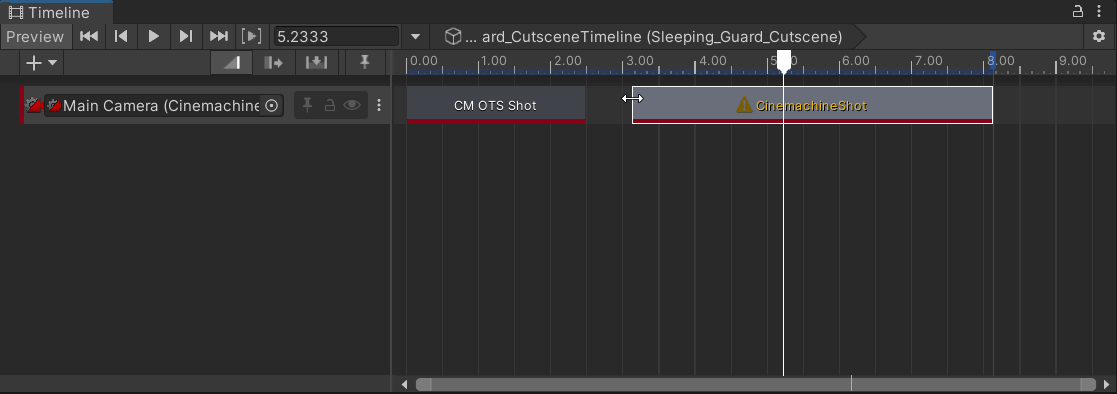Lock the Main Camera track

(x=329, y=105)
